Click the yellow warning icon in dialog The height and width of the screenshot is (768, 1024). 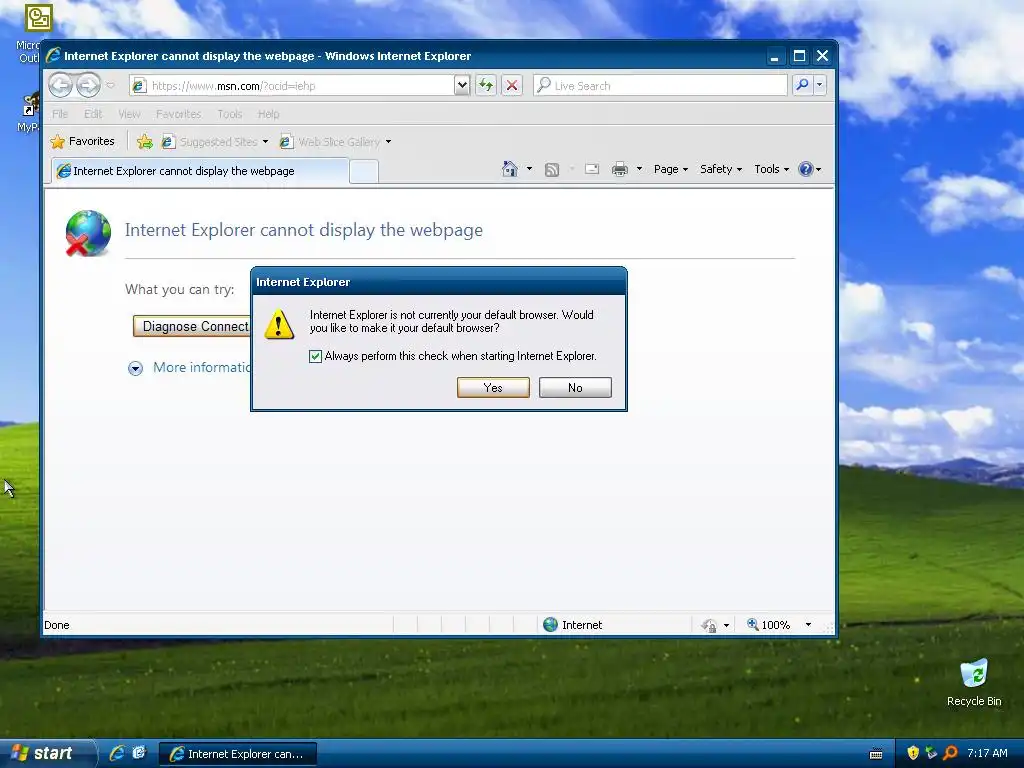click(x=279, y=324)
